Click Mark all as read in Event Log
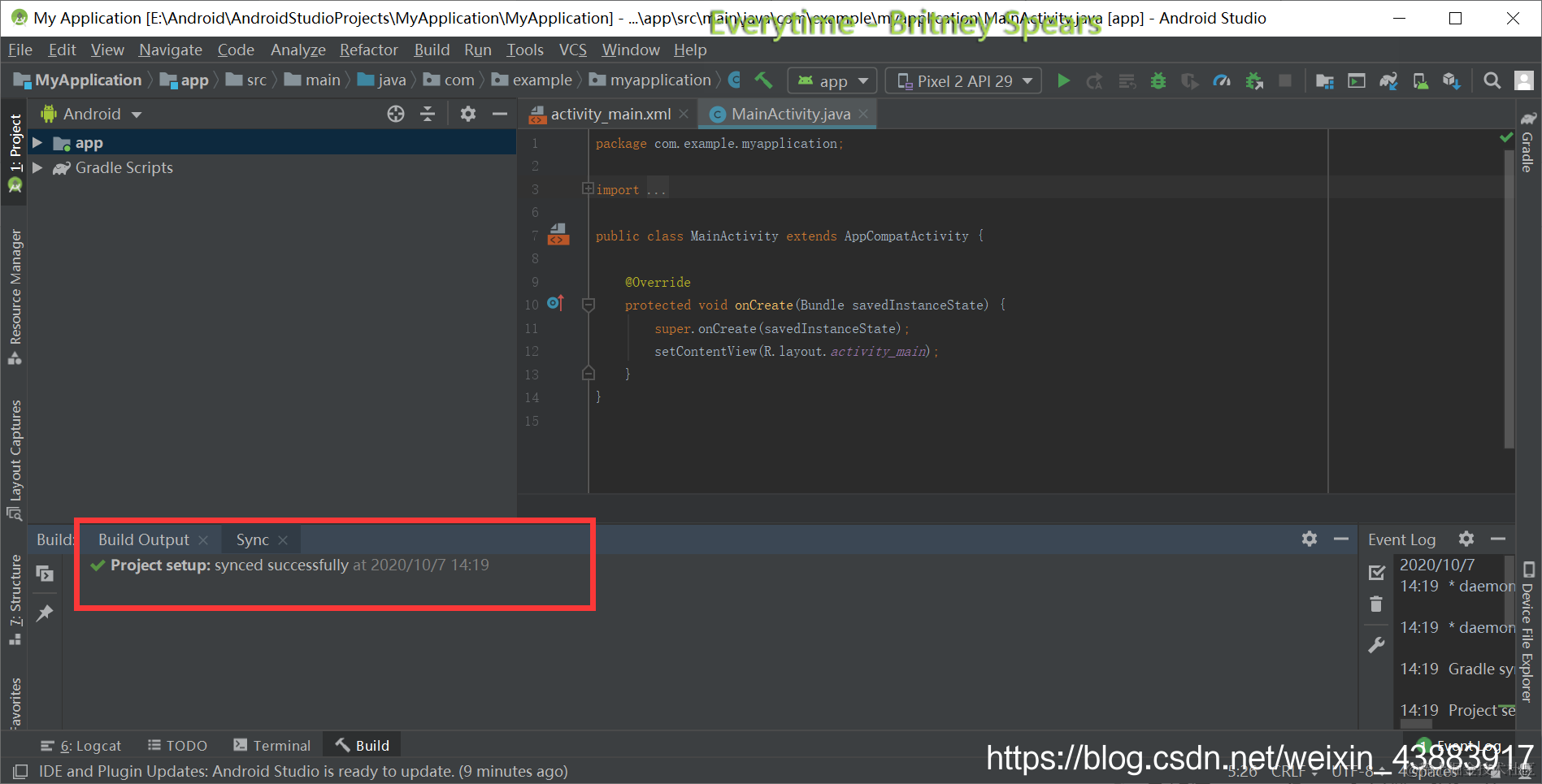This screenshot has width=1542, height=784. [1376, 573]
